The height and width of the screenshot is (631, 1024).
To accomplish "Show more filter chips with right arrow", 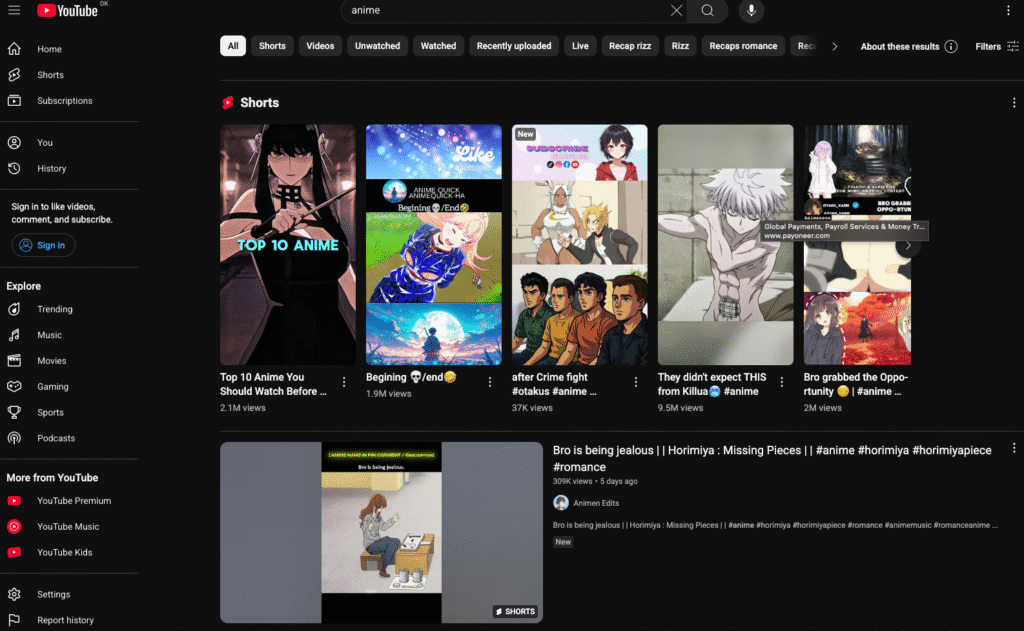I will click(x=835, y=46).
